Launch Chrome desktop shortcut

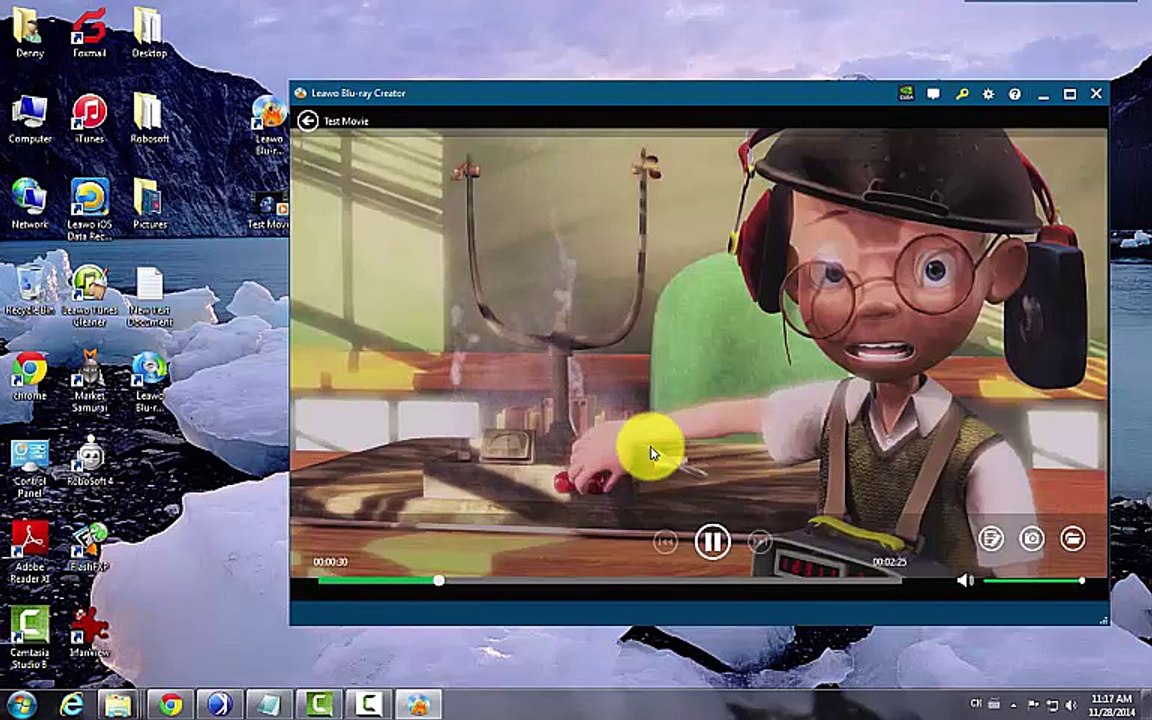[x=29, y=375]
